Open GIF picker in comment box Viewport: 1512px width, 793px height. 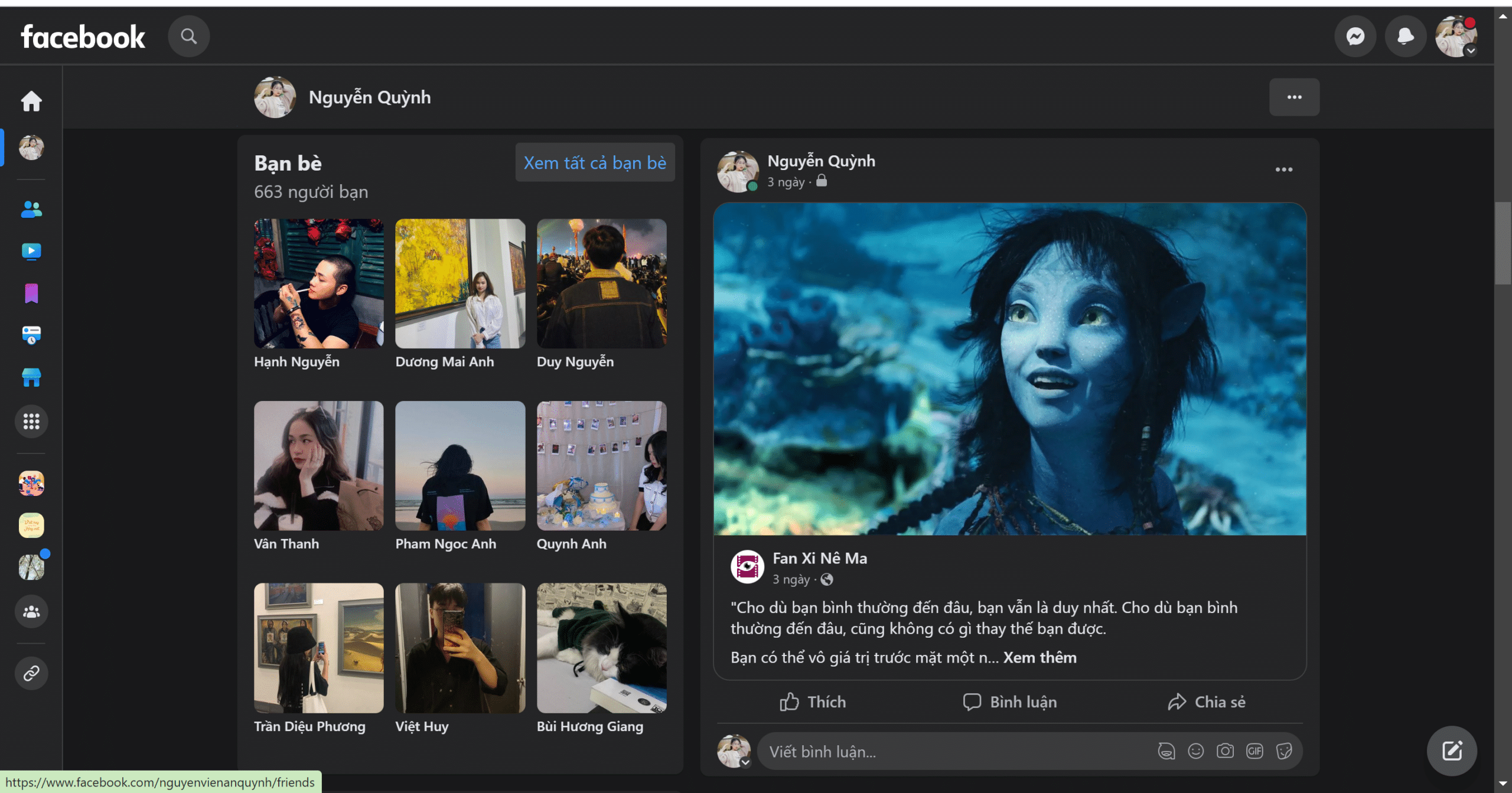[x=1254, y=752]
